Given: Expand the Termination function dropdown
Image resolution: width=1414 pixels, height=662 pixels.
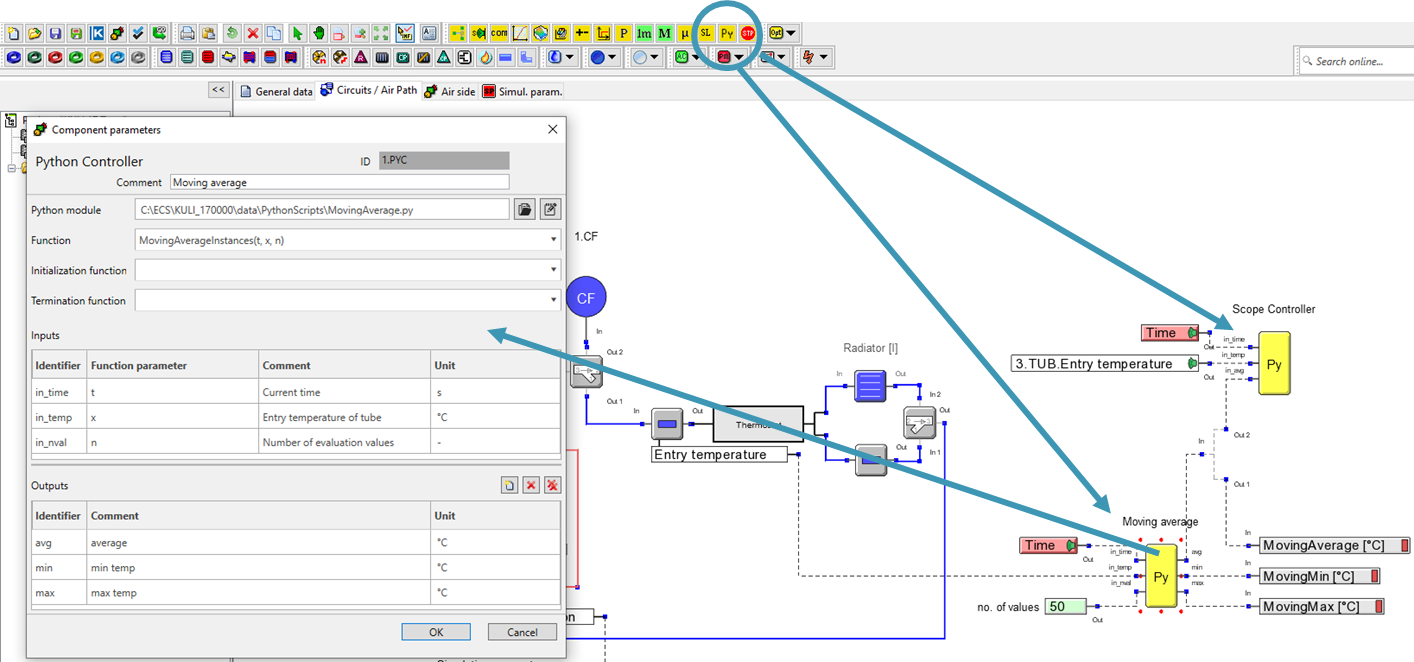Looking at the screenshot, I should tap(553, 300).
